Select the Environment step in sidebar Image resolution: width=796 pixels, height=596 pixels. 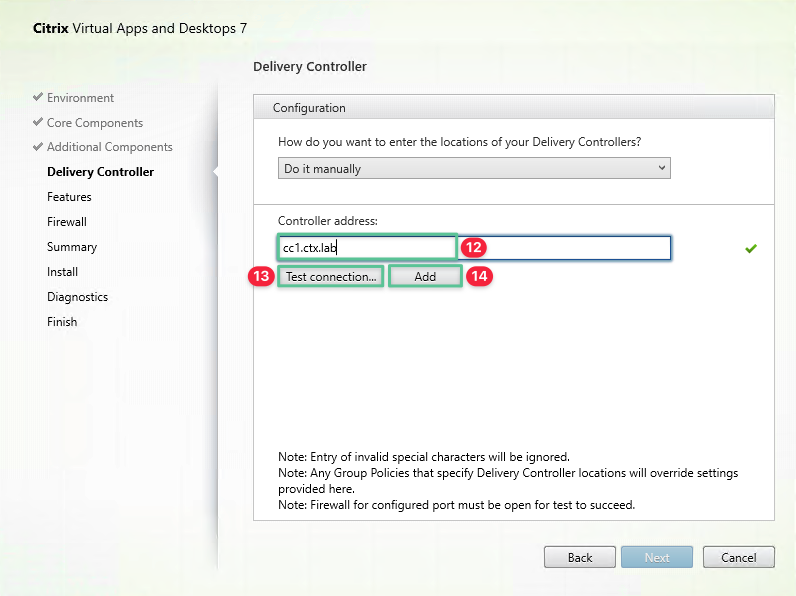click(x=80, y=97)
